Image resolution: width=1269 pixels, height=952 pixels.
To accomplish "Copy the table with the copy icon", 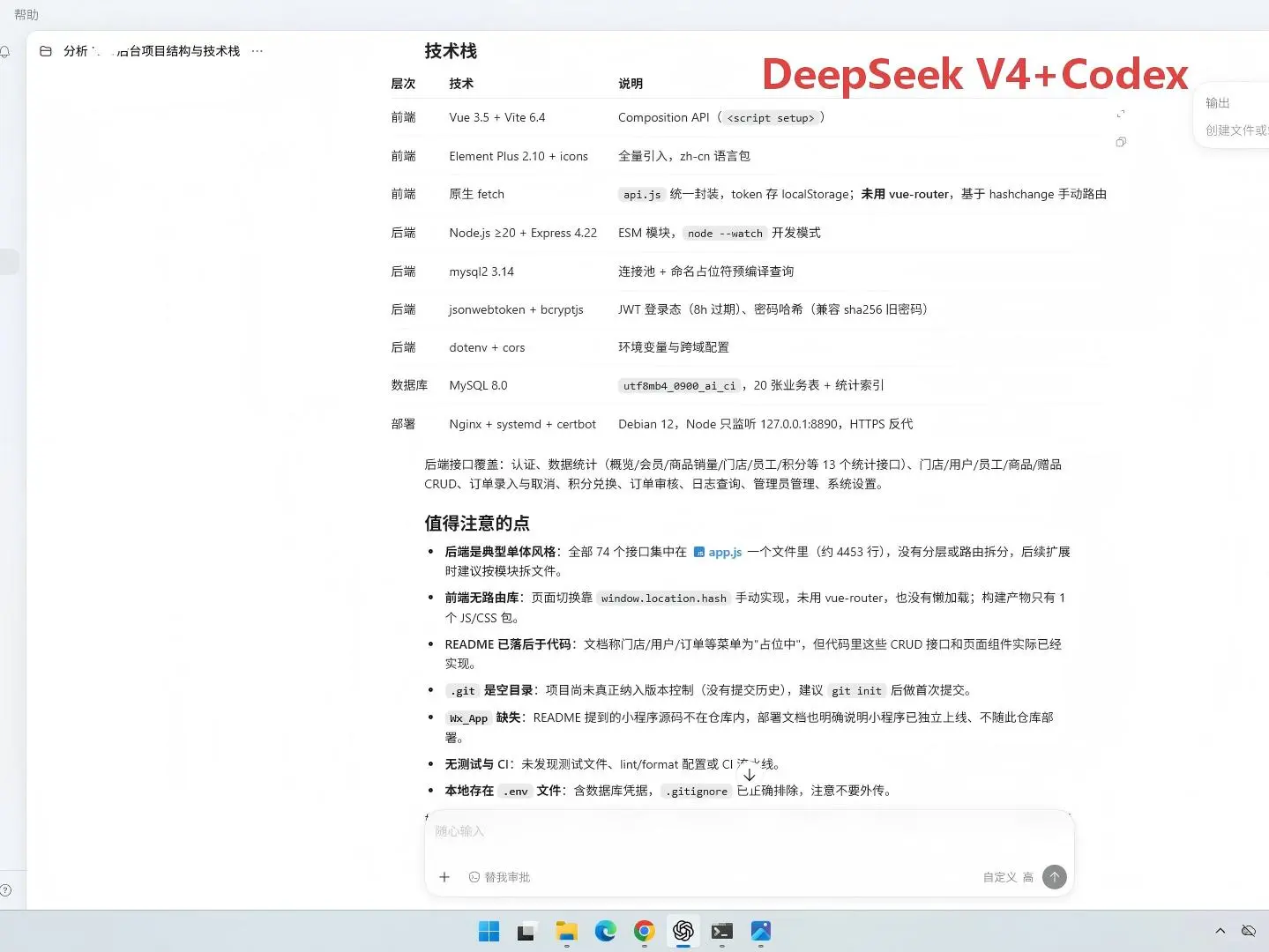I will 1121,142.
